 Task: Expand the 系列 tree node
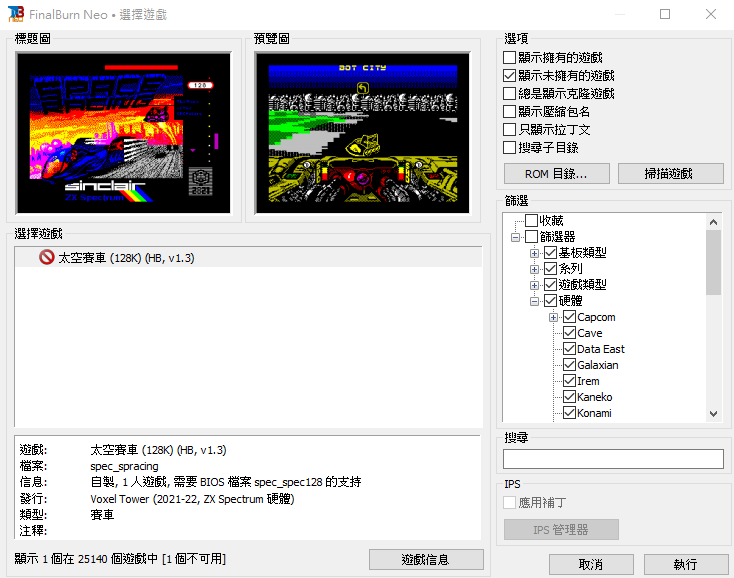tap(534, 269)
